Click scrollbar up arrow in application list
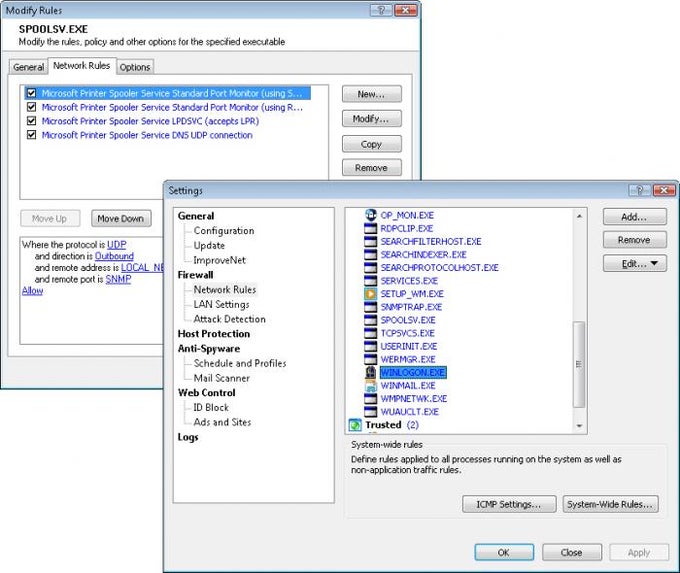Image resolution: width=680 pixels, height=573 pixels. pos(579,216)
